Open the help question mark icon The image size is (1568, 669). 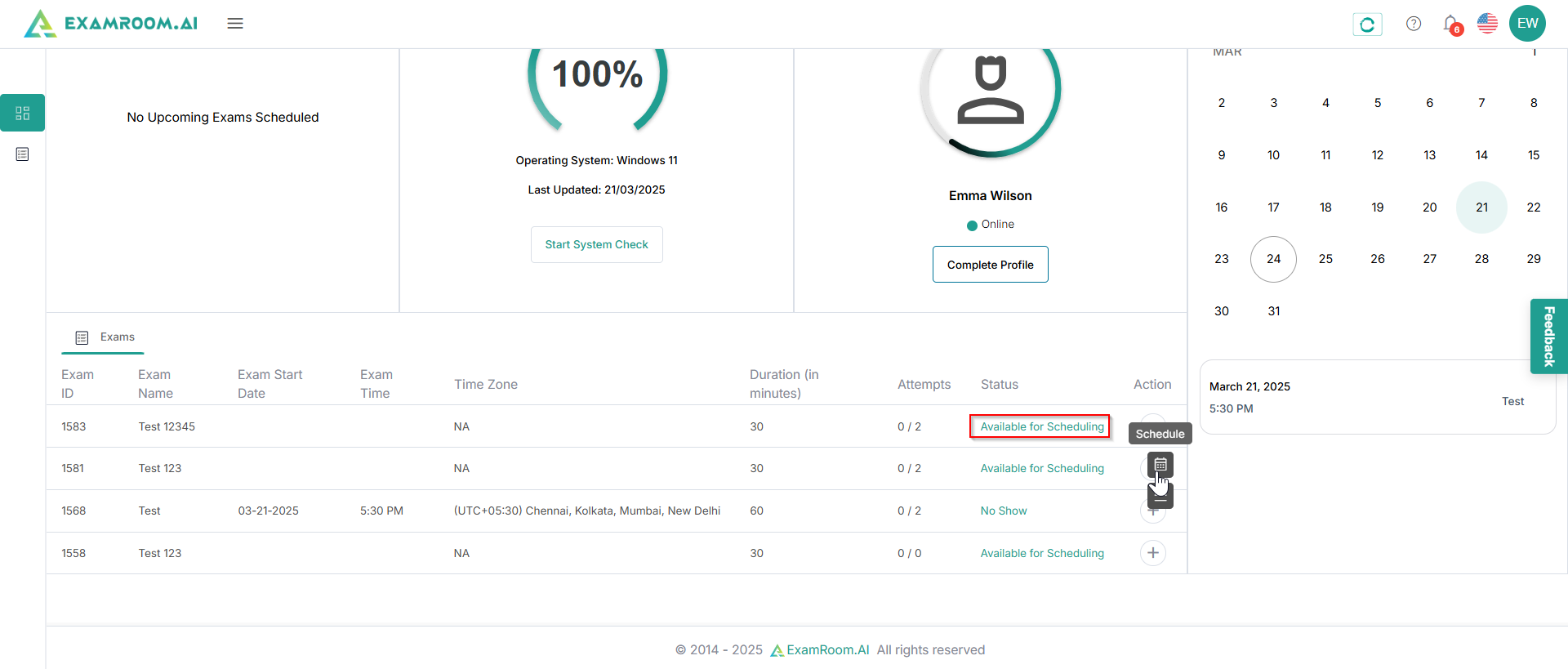(x=1414, y=24)
